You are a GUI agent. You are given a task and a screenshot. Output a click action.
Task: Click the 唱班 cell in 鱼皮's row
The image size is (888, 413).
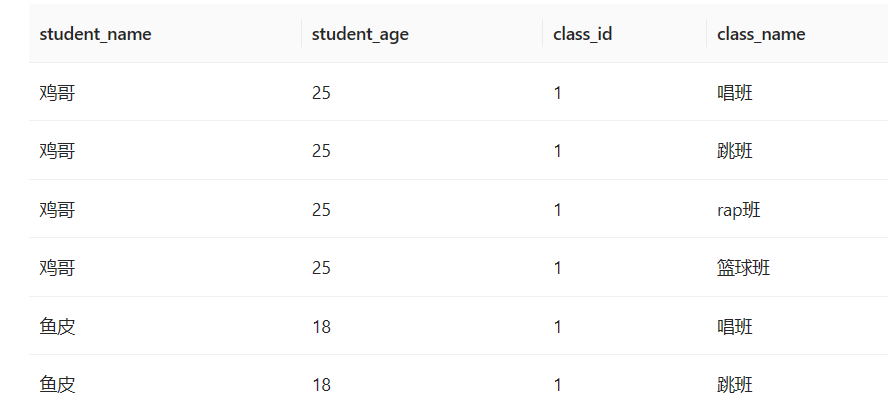(x=735, y=327)
